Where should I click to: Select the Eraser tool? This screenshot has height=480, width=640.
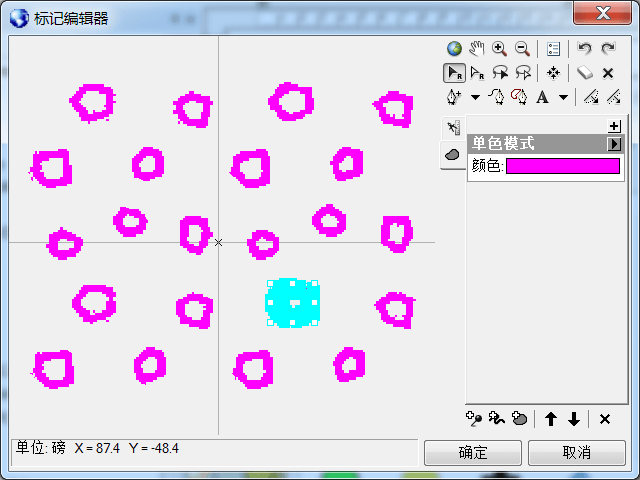pos(584,73)
